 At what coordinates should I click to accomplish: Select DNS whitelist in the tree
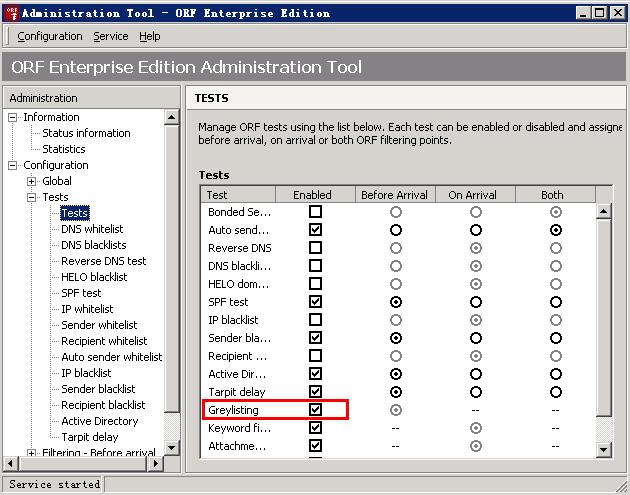coord(92,229)
